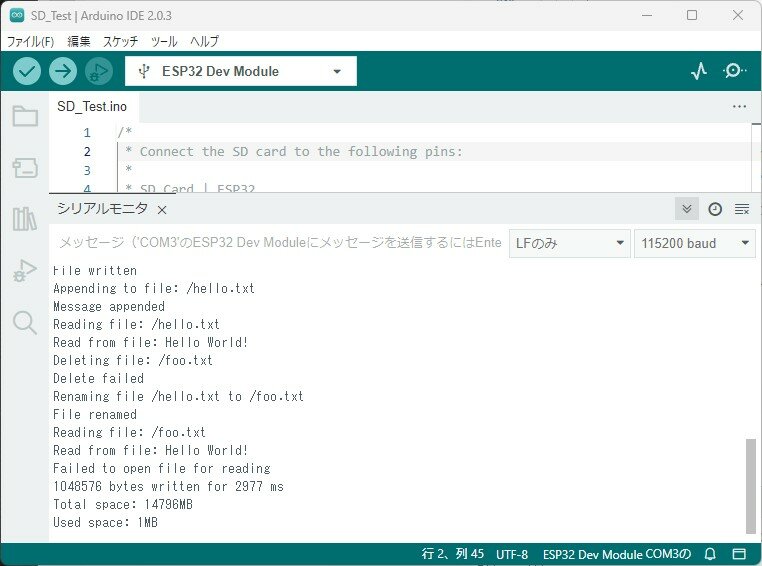Open the line ending dropdown LFのみ
Image resolution: width=762 pixels, height=566 pixels.
568,243
